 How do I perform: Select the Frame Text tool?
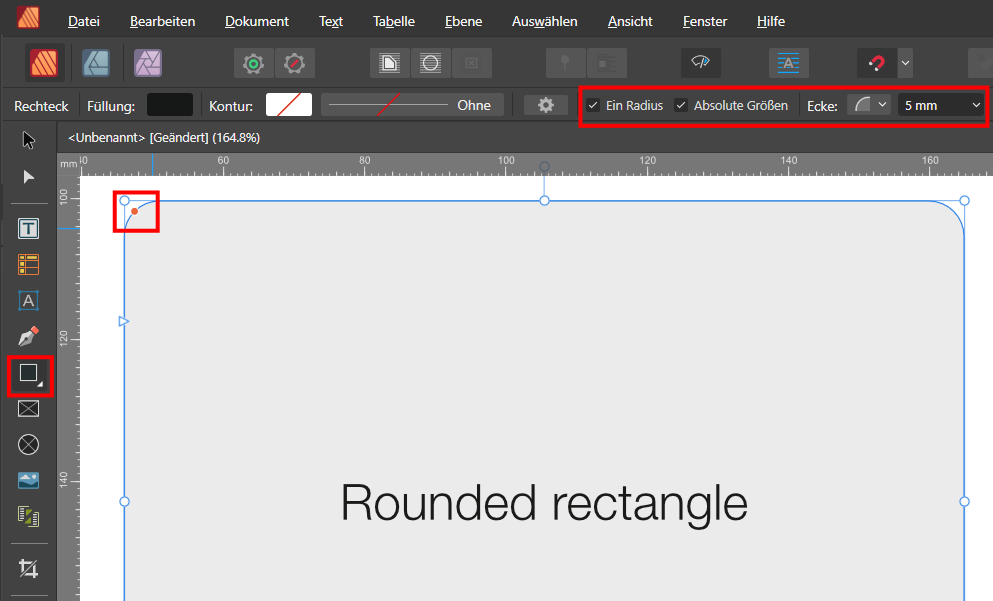pos(28,229)
